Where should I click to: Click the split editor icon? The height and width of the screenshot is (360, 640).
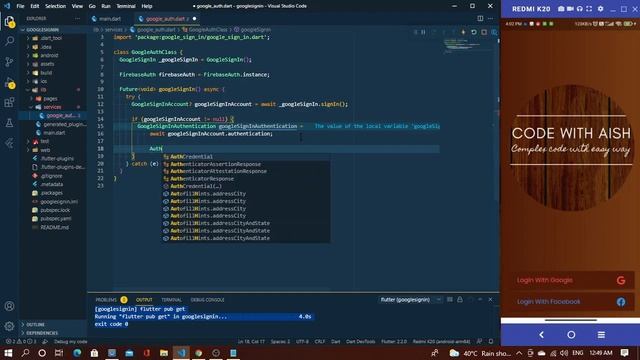point(480,18)
